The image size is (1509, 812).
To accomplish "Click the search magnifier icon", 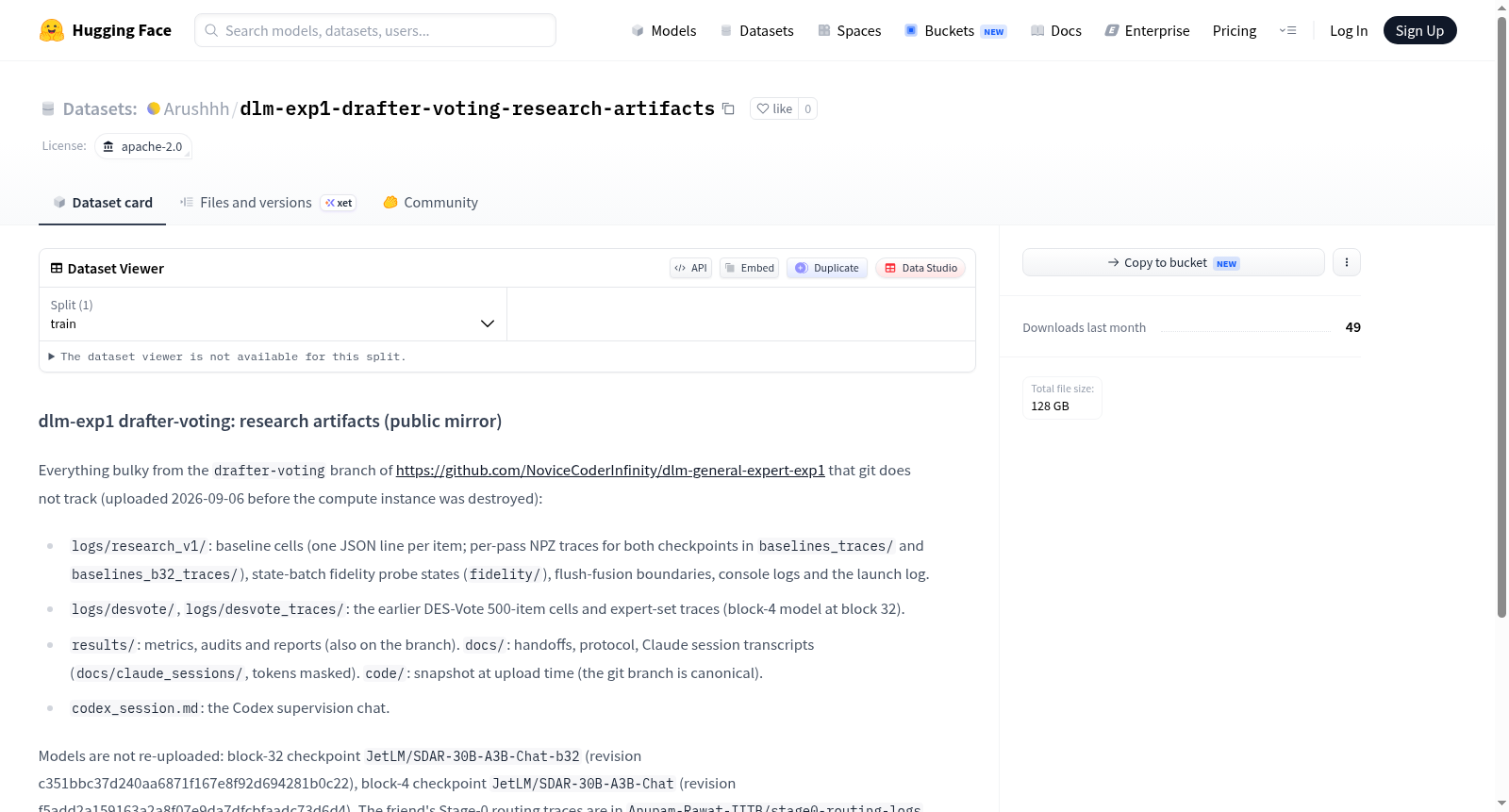I will pos(211,30).
